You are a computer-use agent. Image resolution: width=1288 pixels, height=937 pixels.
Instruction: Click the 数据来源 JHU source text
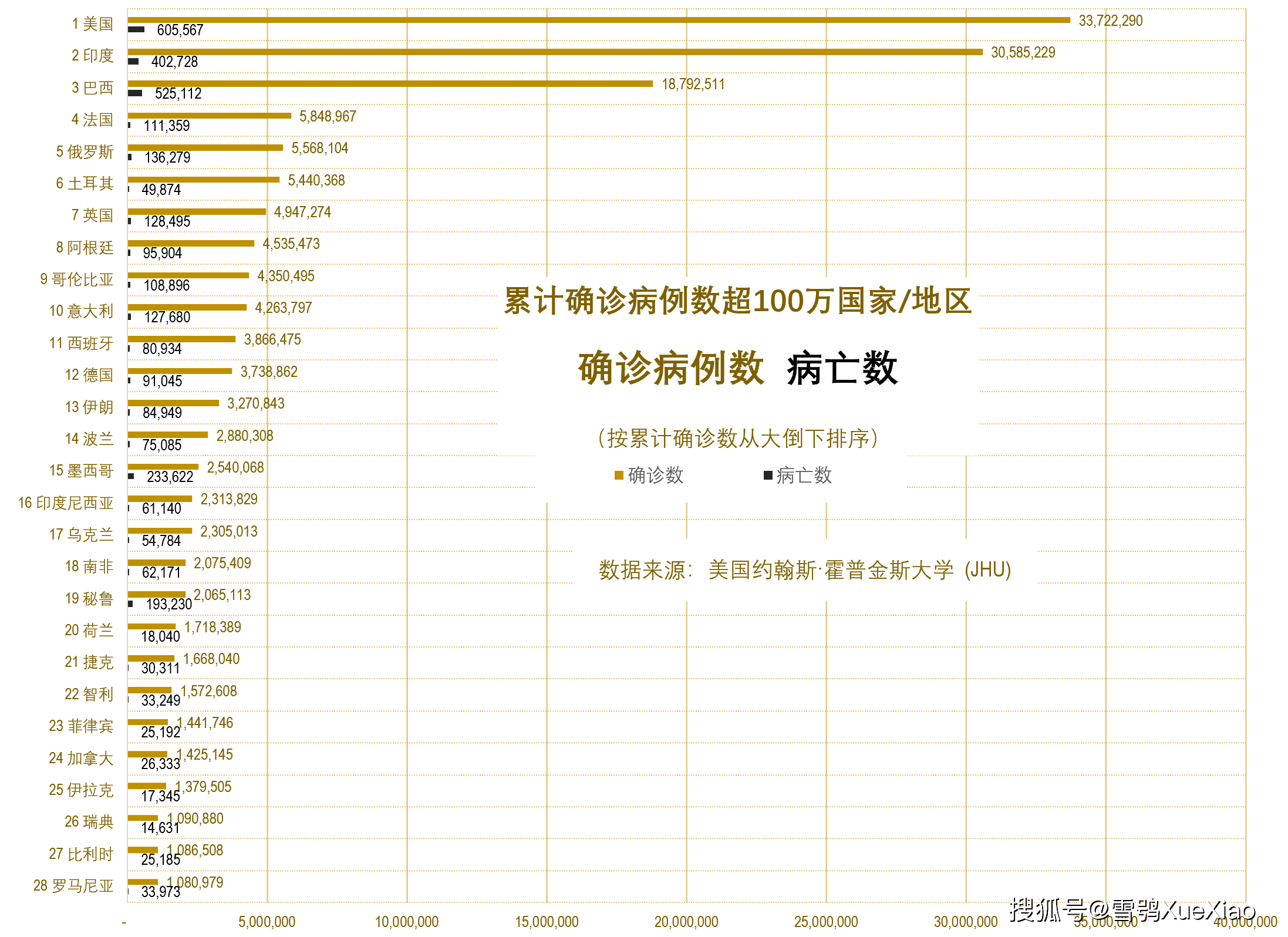click(x=805, y=570)
